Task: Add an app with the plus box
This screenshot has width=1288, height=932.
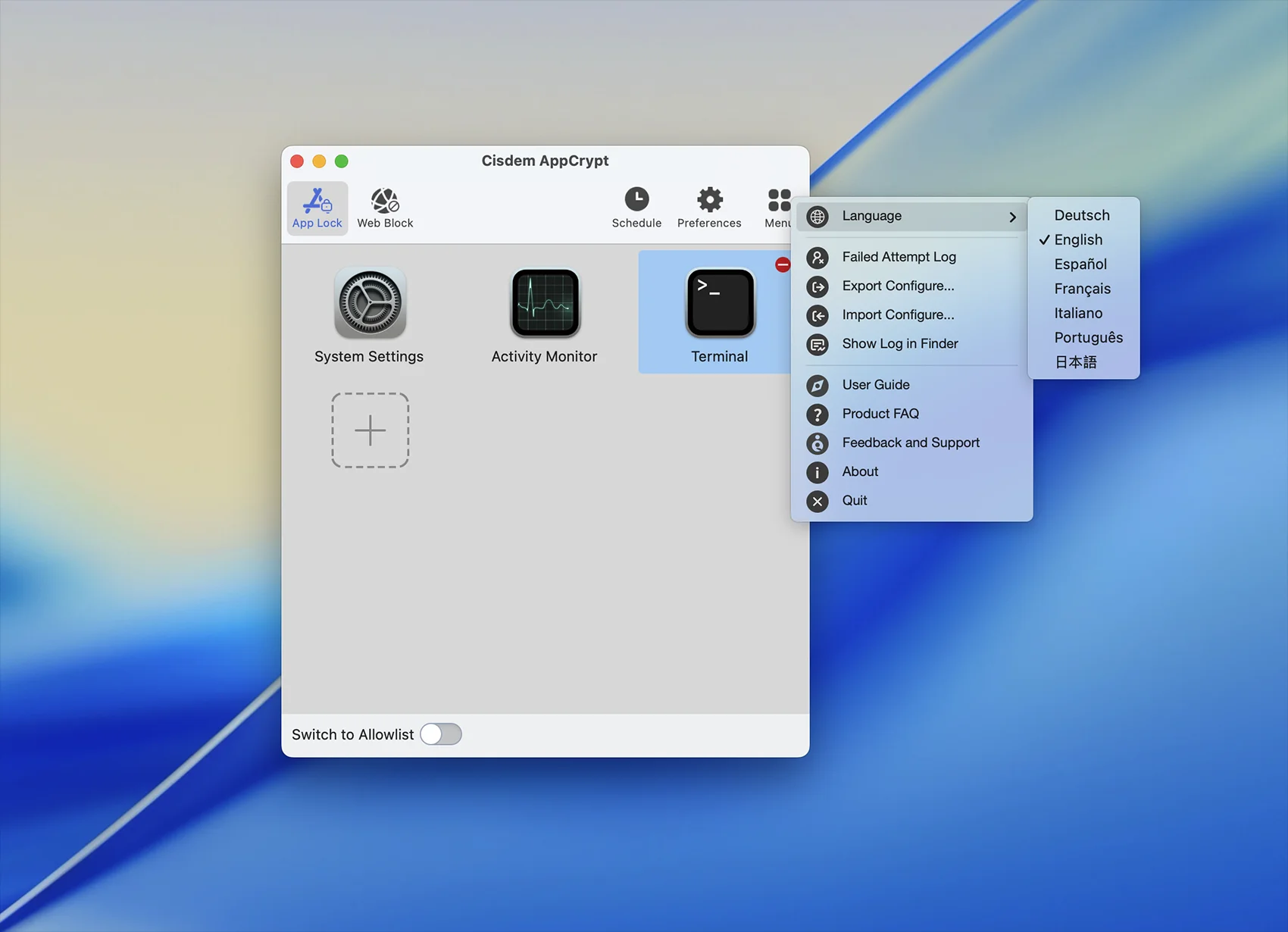Action: [x=370, y=430]
